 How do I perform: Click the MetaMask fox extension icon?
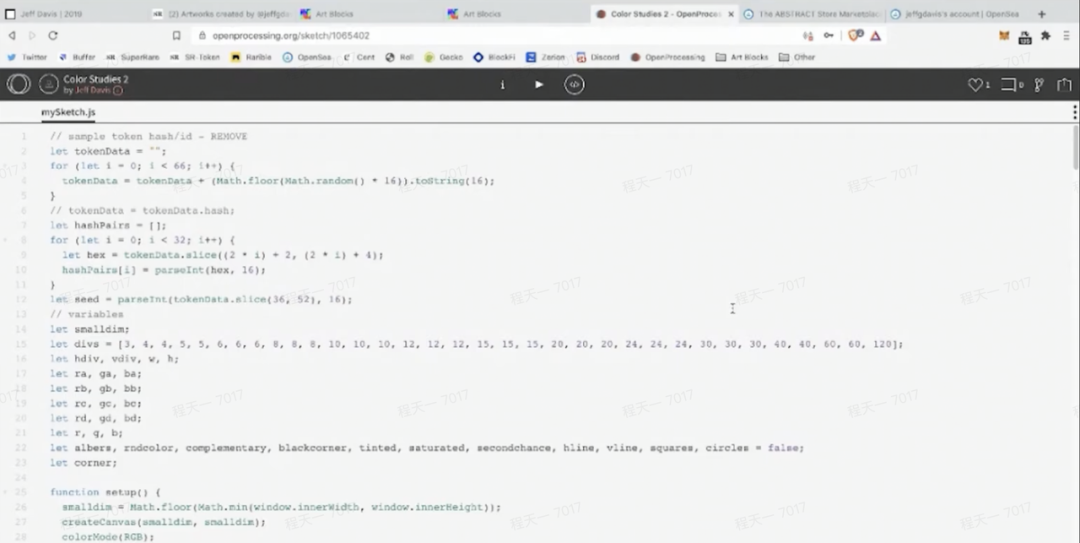pyautogui.click(x=1004, y=35)
